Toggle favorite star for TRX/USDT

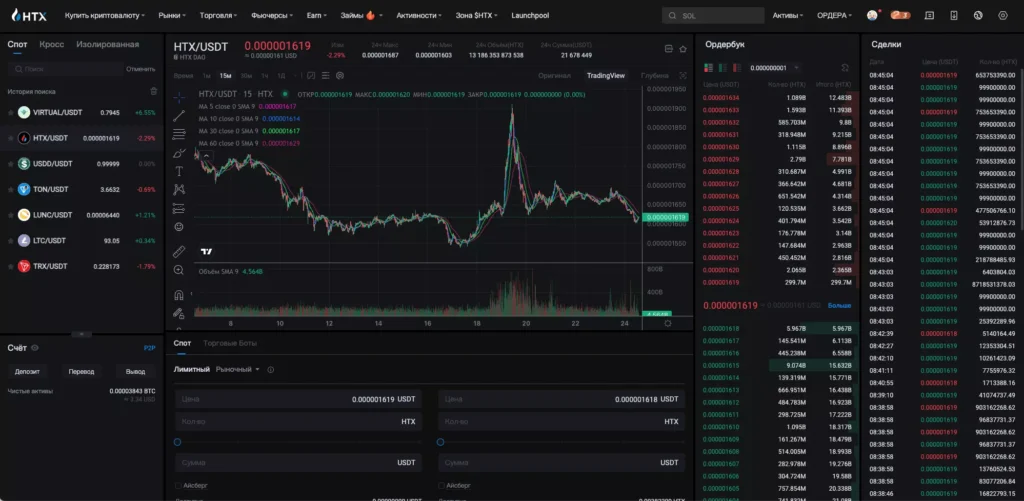10,267
